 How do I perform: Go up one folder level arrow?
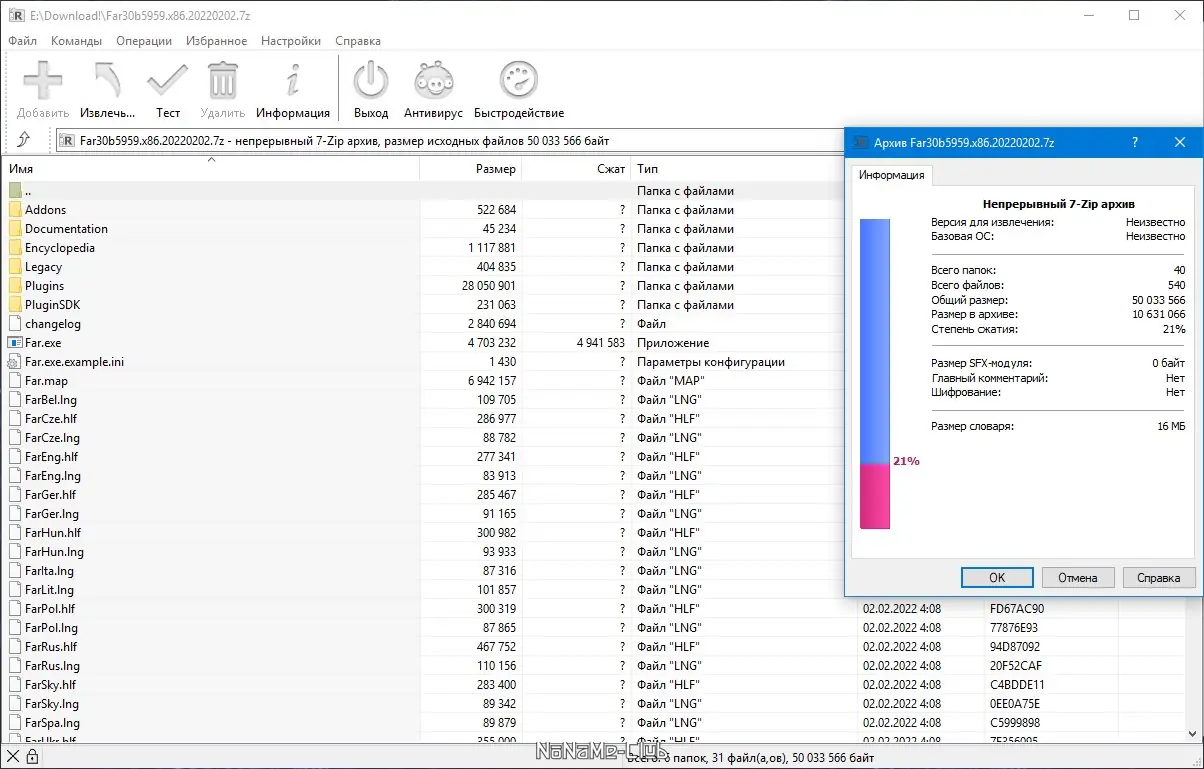coord(24,141)
